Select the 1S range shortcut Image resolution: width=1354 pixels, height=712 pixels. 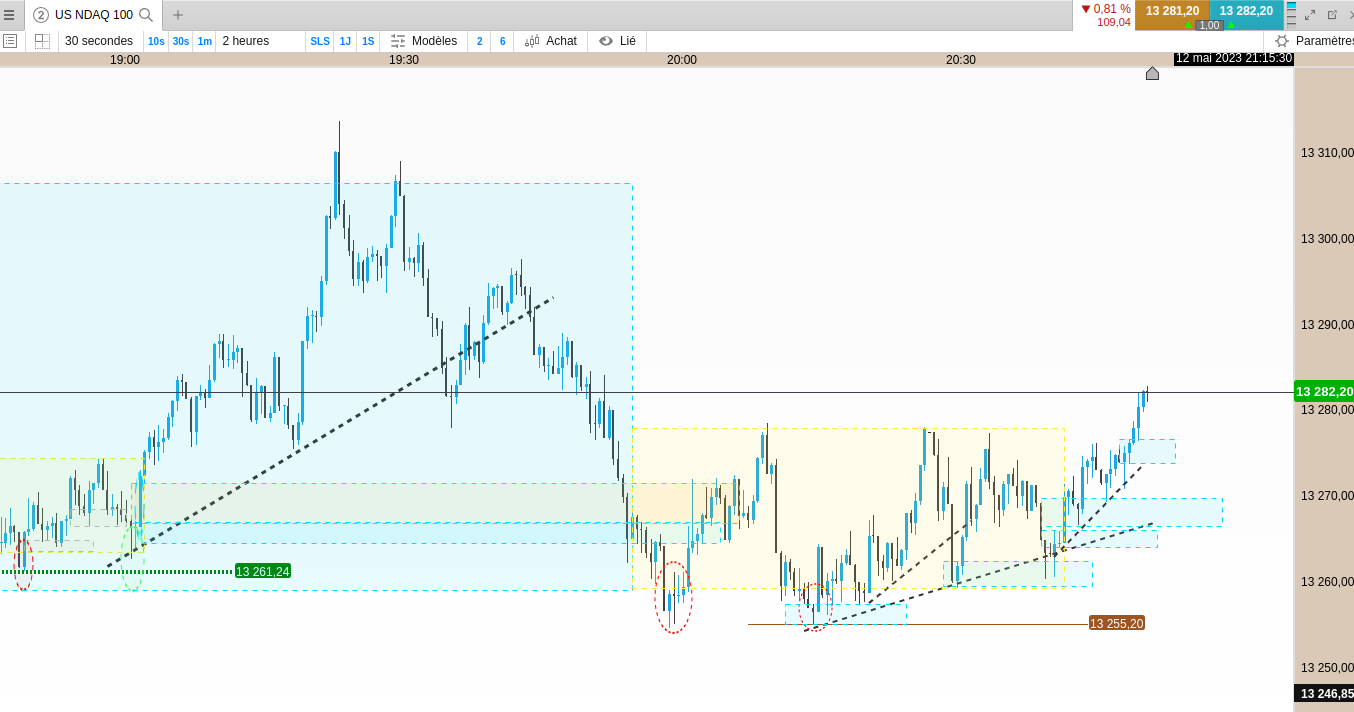pos(368,41)
